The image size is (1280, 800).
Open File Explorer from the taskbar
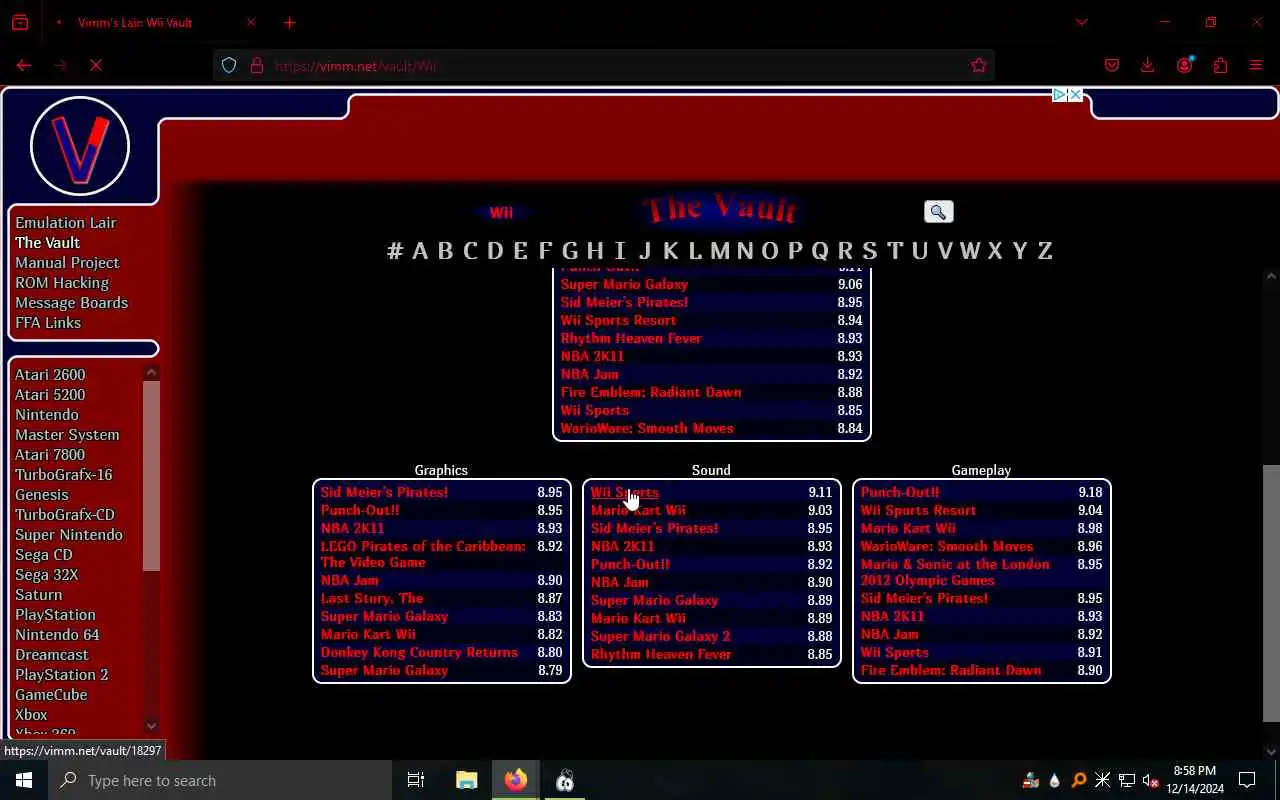click(x=467, y=780)
